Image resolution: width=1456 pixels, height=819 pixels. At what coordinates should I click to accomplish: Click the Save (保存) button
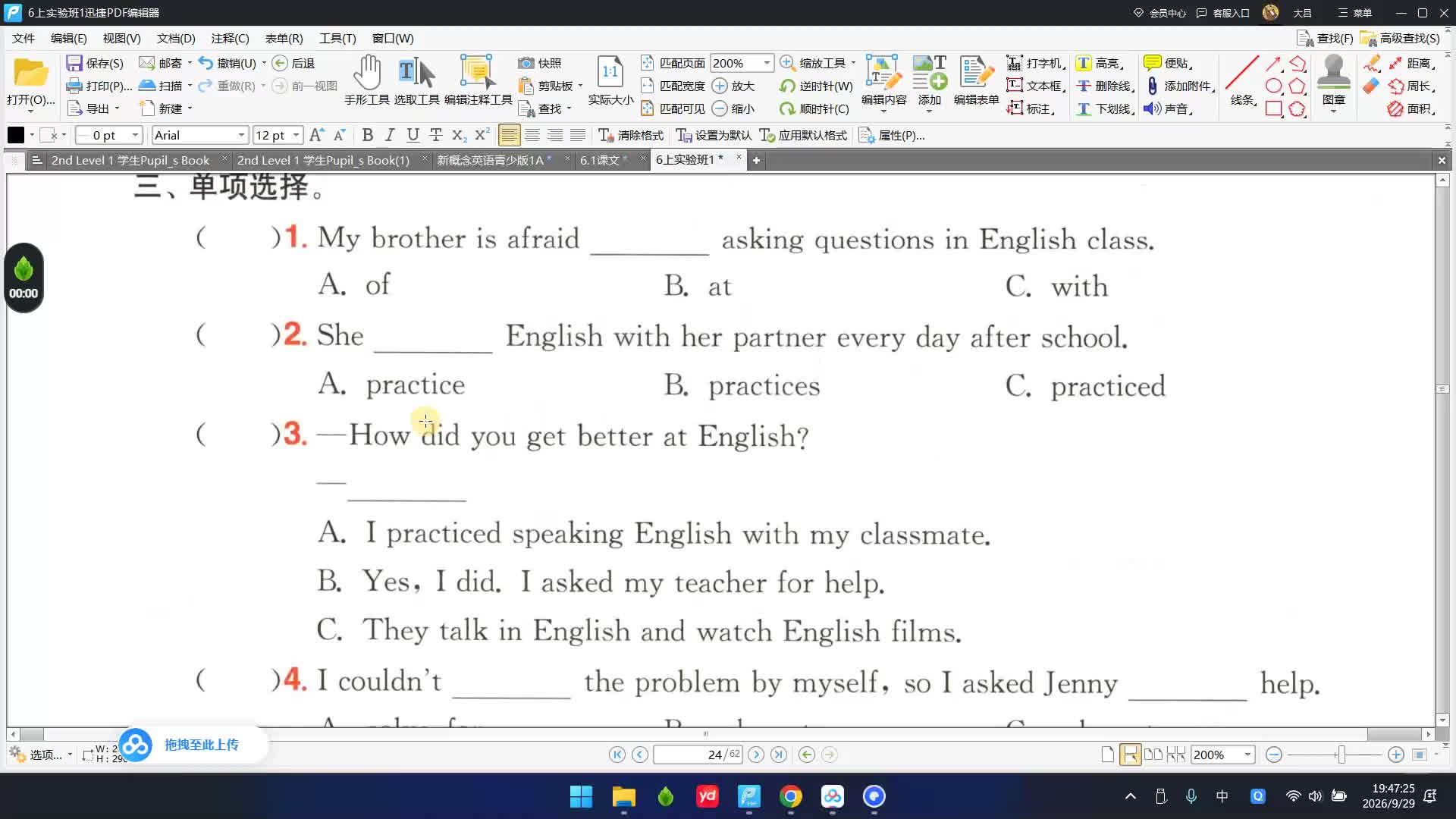[95, 63]
